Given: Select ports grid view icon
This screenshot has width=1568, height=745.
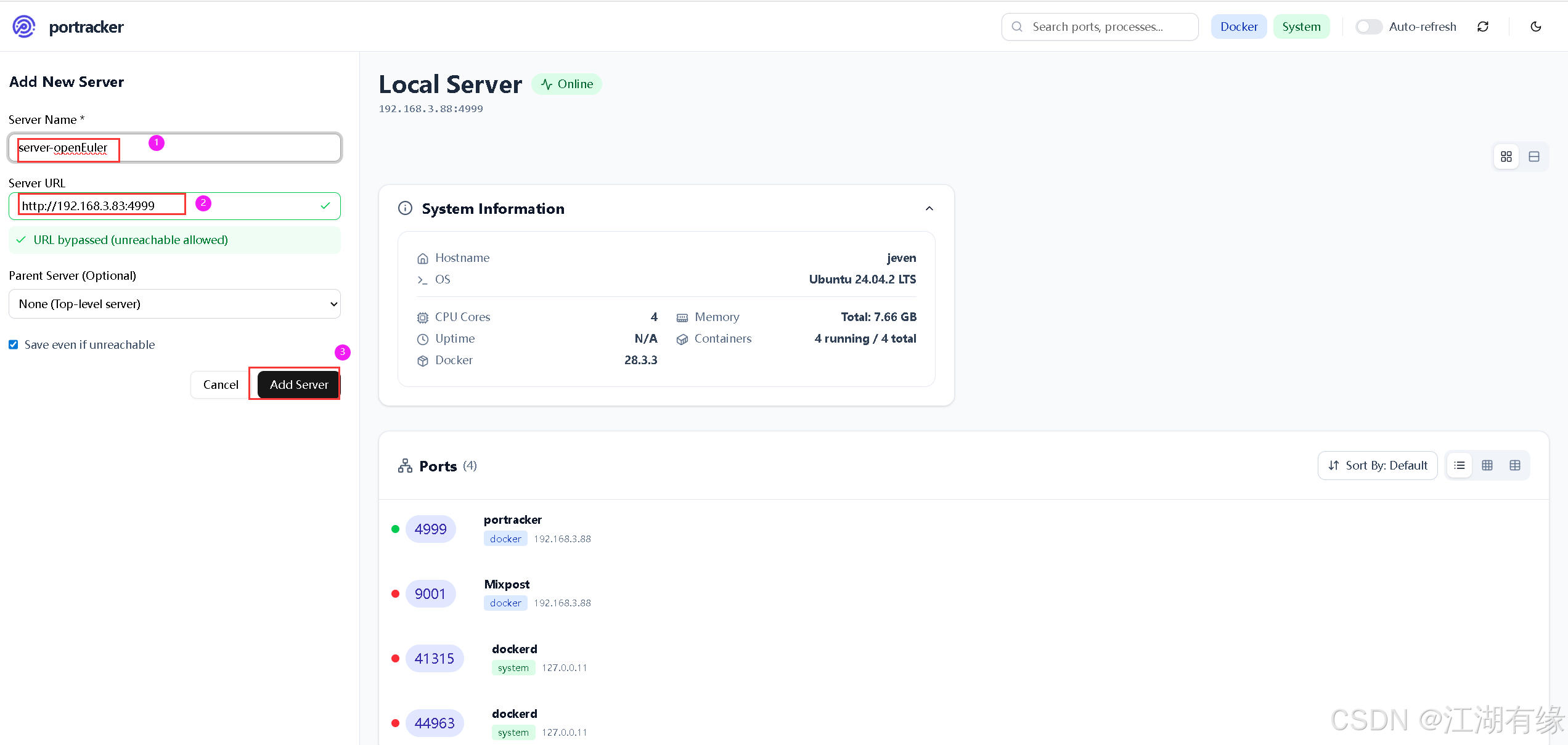Looking at the screenshot, I should point(1487,465).
